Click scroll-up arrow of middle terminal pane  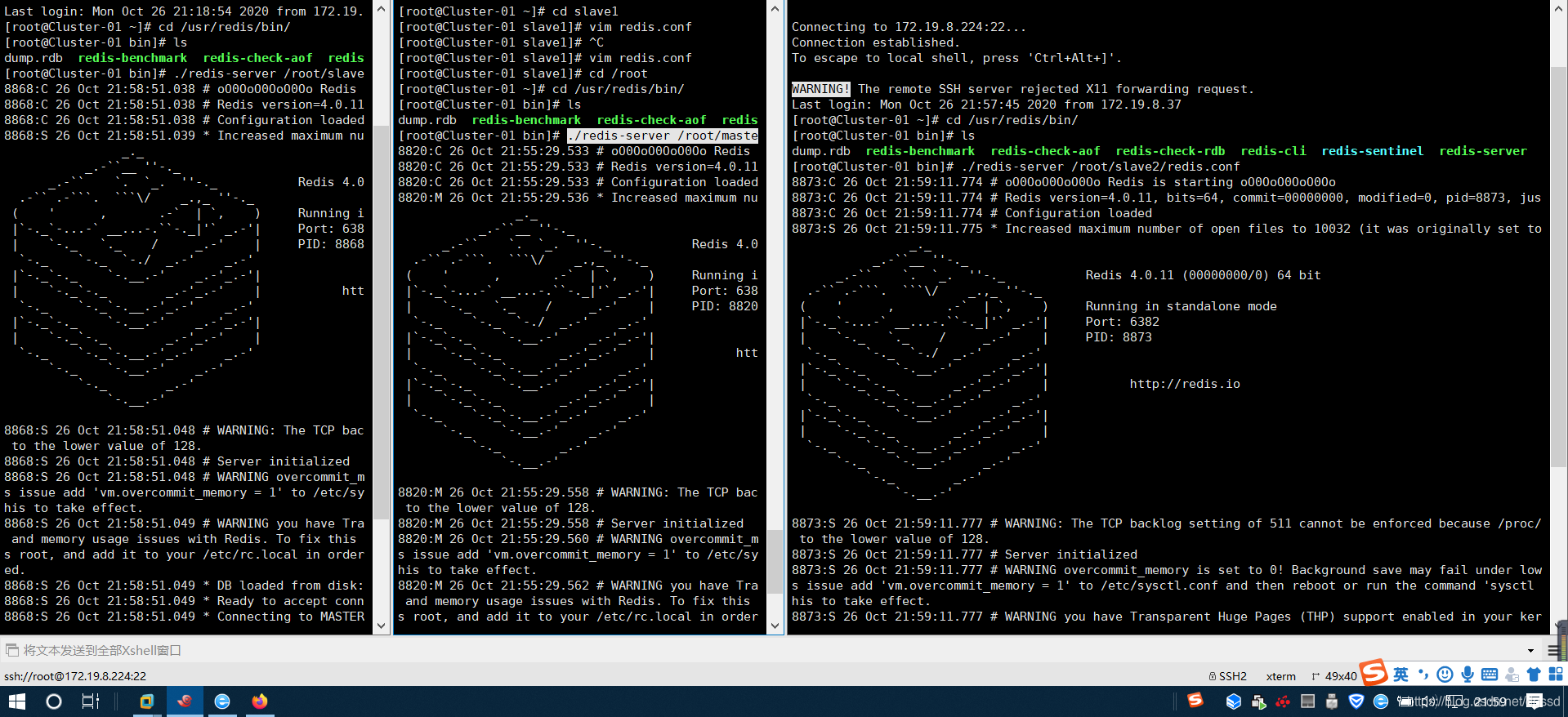(x=775, y=8)
